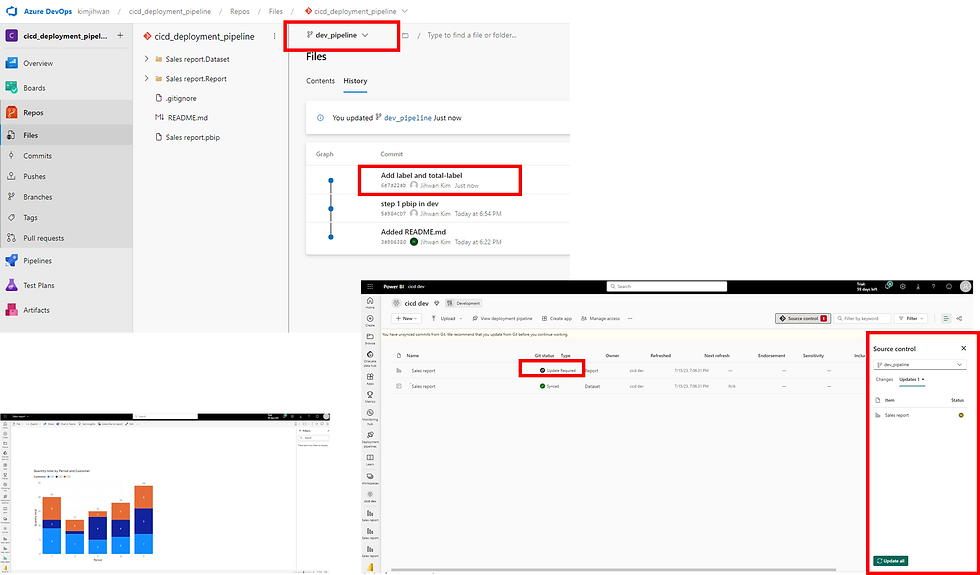Switch to the Contents tab
This screenshot has height=575, width=980.
pos(321,81)
